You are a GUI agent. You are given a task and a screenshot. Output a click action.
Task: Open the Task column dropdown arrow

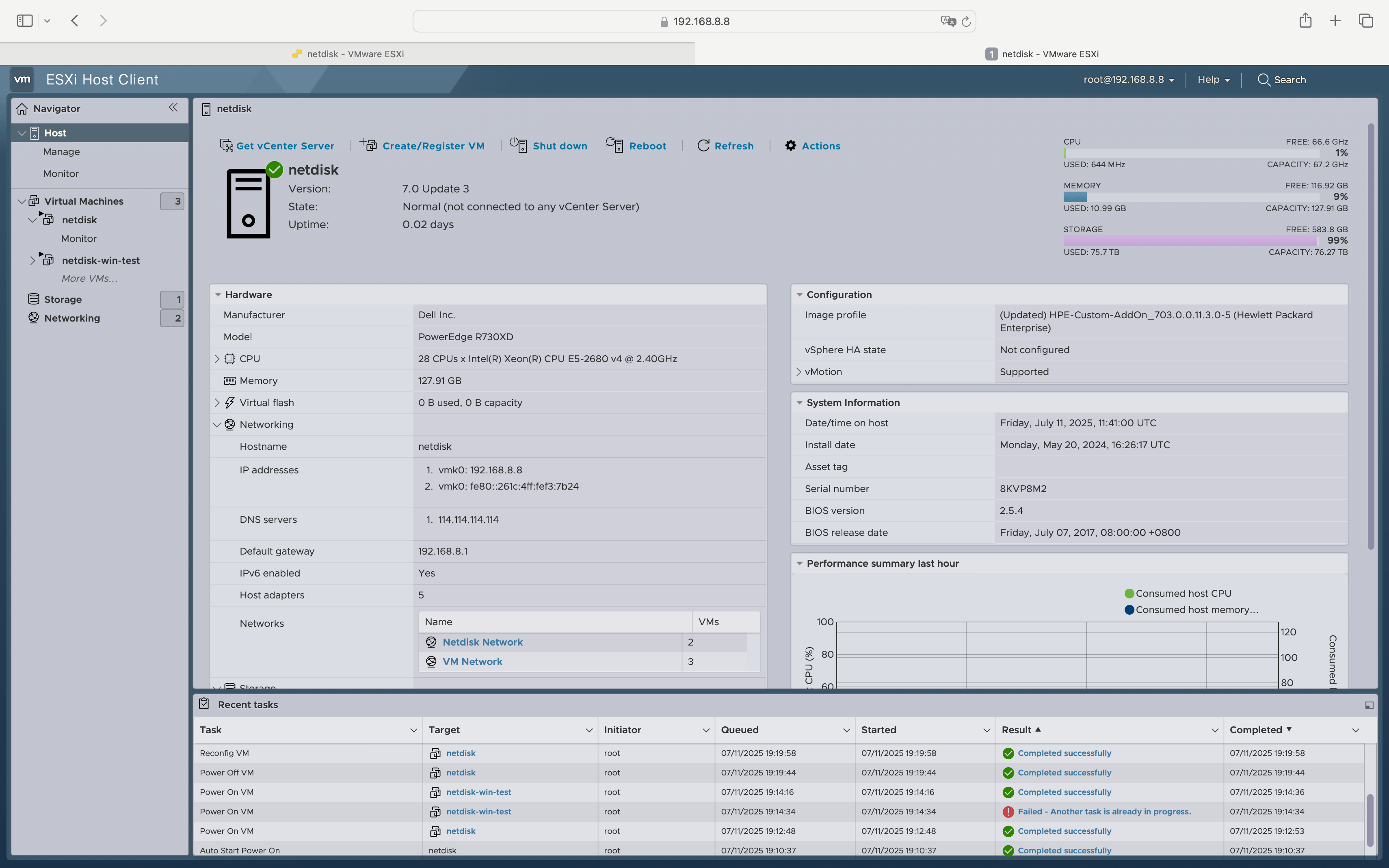tap(413, 730)
